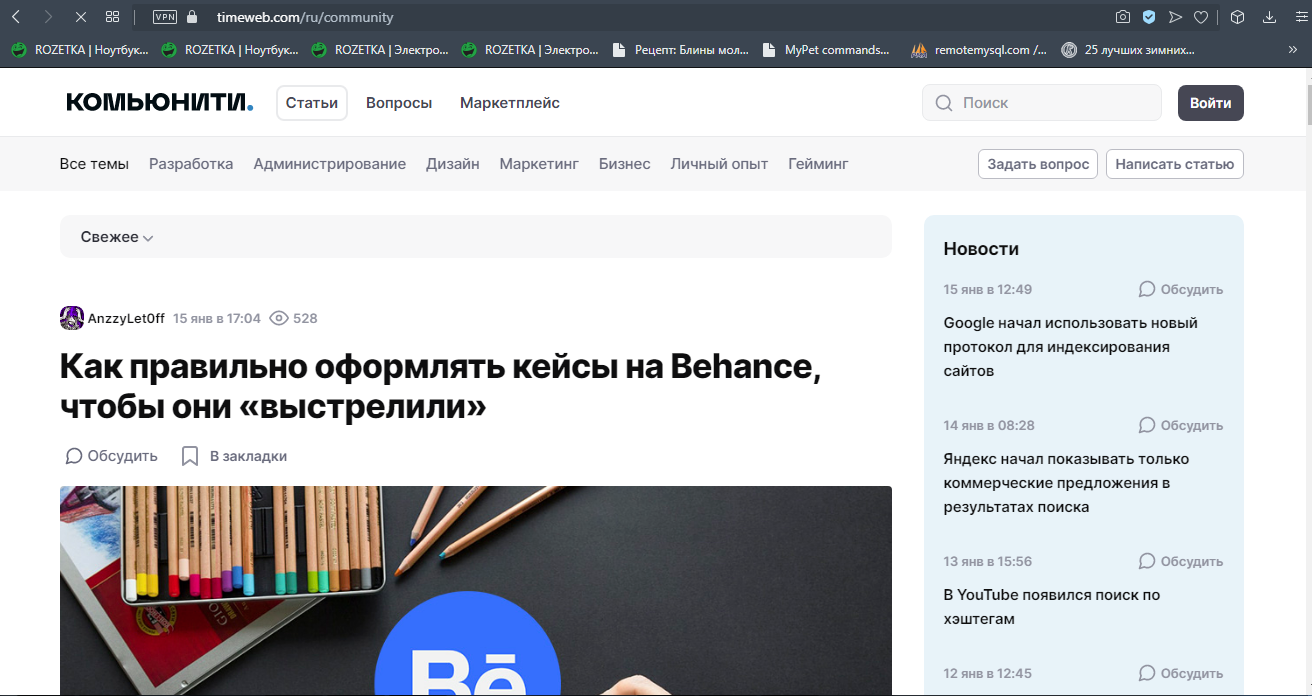
Task: Select the Администрирование category
Action: (x=330, y=164)
